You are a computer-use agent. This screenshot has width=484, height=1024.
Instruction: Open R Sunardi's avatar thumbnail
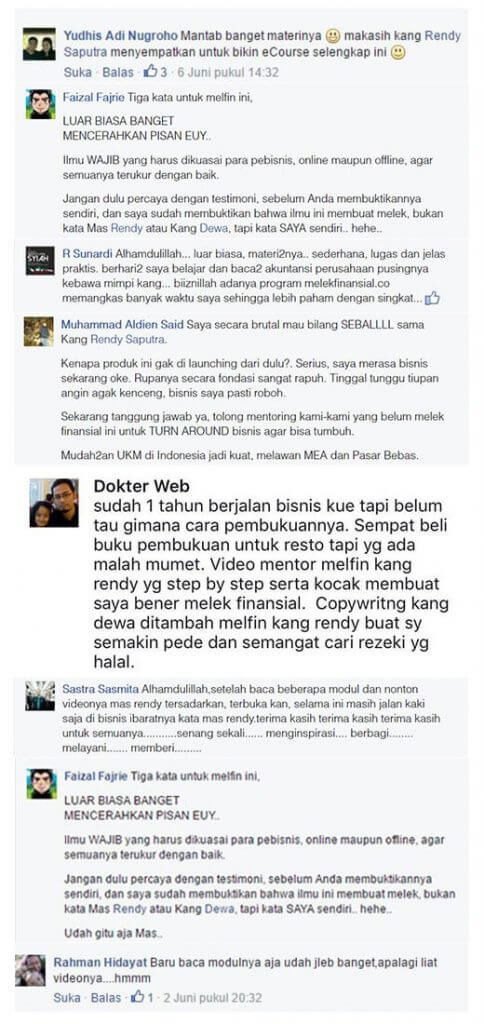[x=40, y=260]
